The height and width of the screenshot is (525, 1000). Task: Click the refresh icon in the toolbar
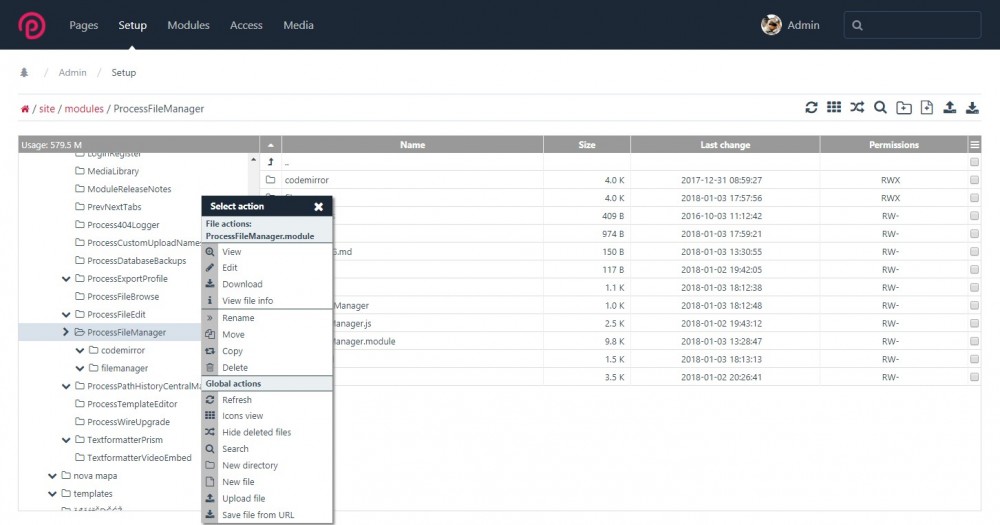[x=811, y=108]
